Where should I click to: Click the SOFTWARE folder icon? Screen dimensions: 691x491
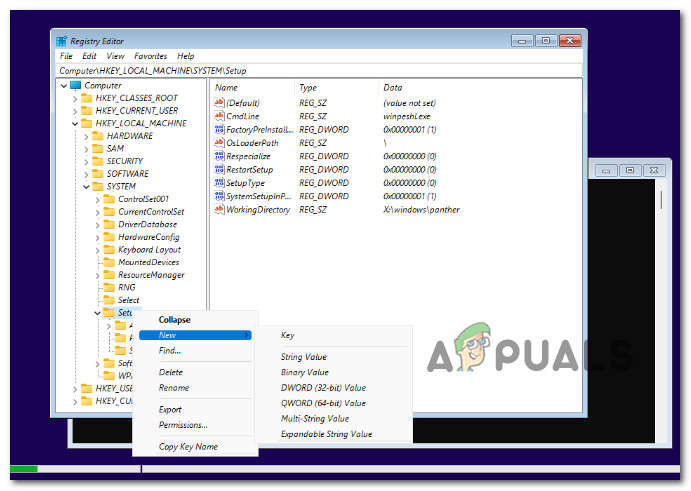click(x=98, y=174)
